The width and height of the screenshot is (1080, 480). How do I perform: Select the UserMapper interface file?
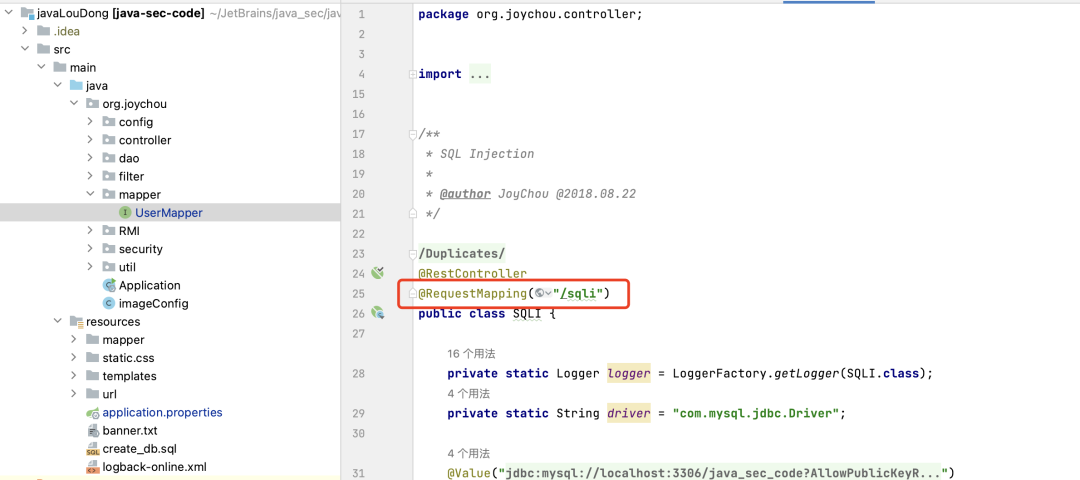(170, 213)
